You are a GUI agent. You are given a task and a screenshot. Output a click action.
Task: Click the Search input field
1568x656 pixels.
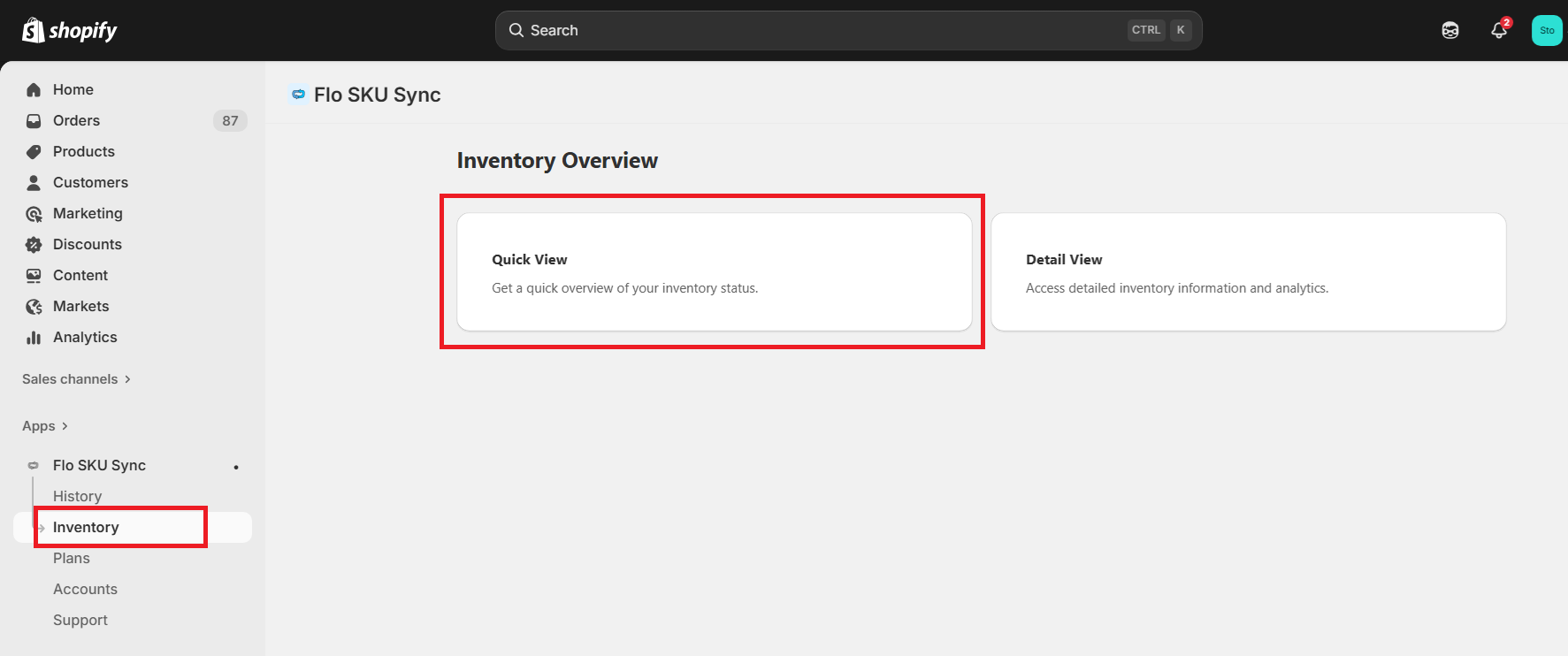[849, 30]
